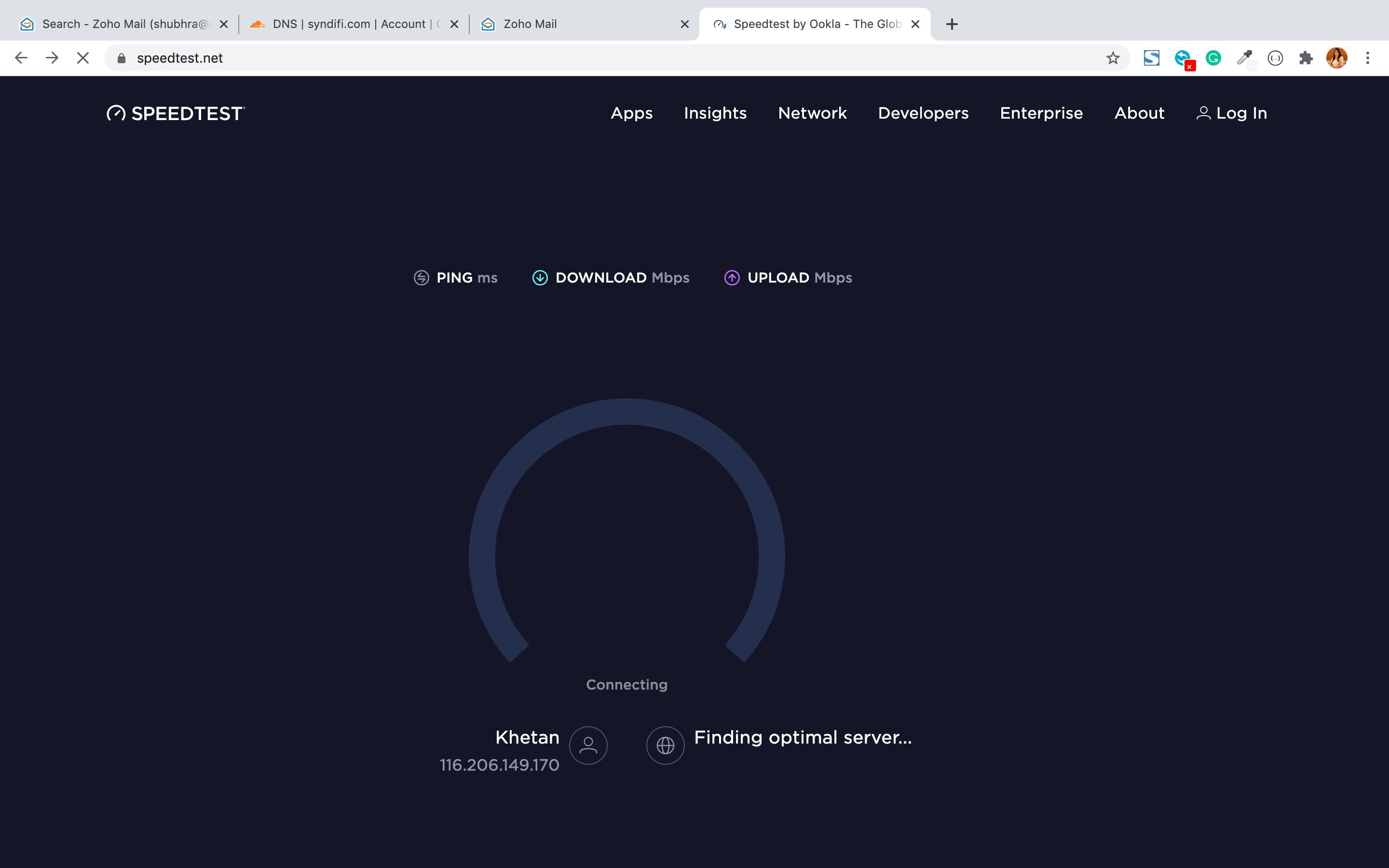This screenshot has width=1389, height=868.
Task: Click the IP address 116.206.149.170
Action: (499, 765)
